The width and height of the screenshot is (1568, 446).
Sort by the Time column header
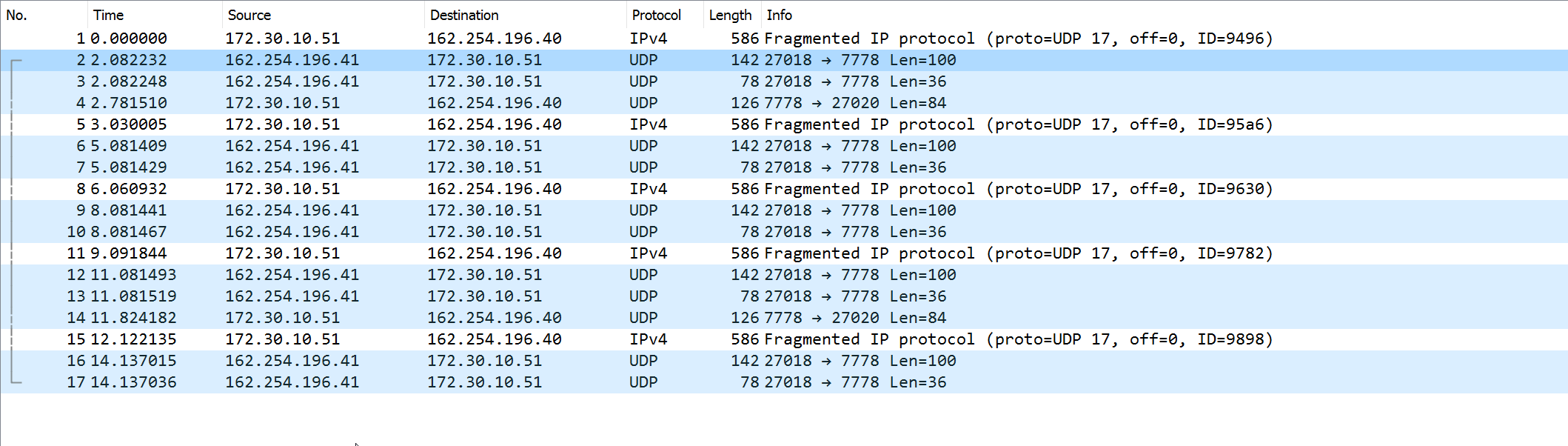pos(154,15)
